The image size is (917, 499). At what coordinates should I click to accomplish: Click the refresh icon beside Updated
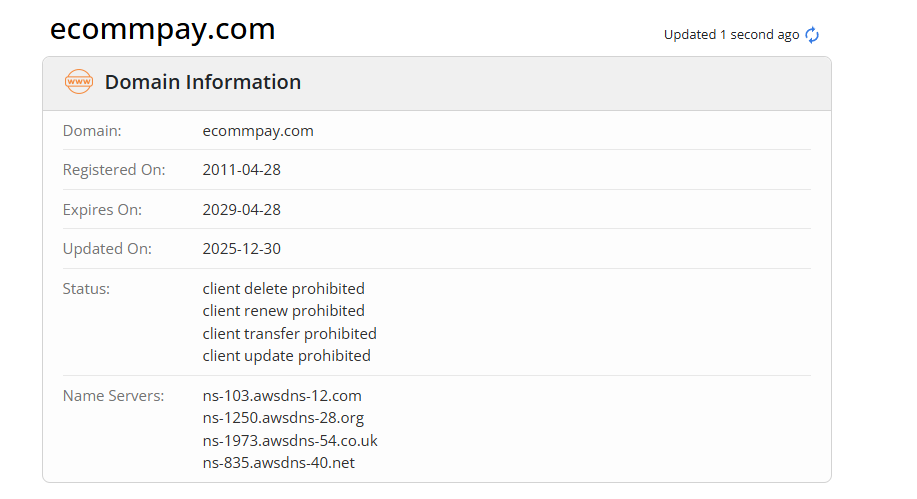click(x=812, y=35)
